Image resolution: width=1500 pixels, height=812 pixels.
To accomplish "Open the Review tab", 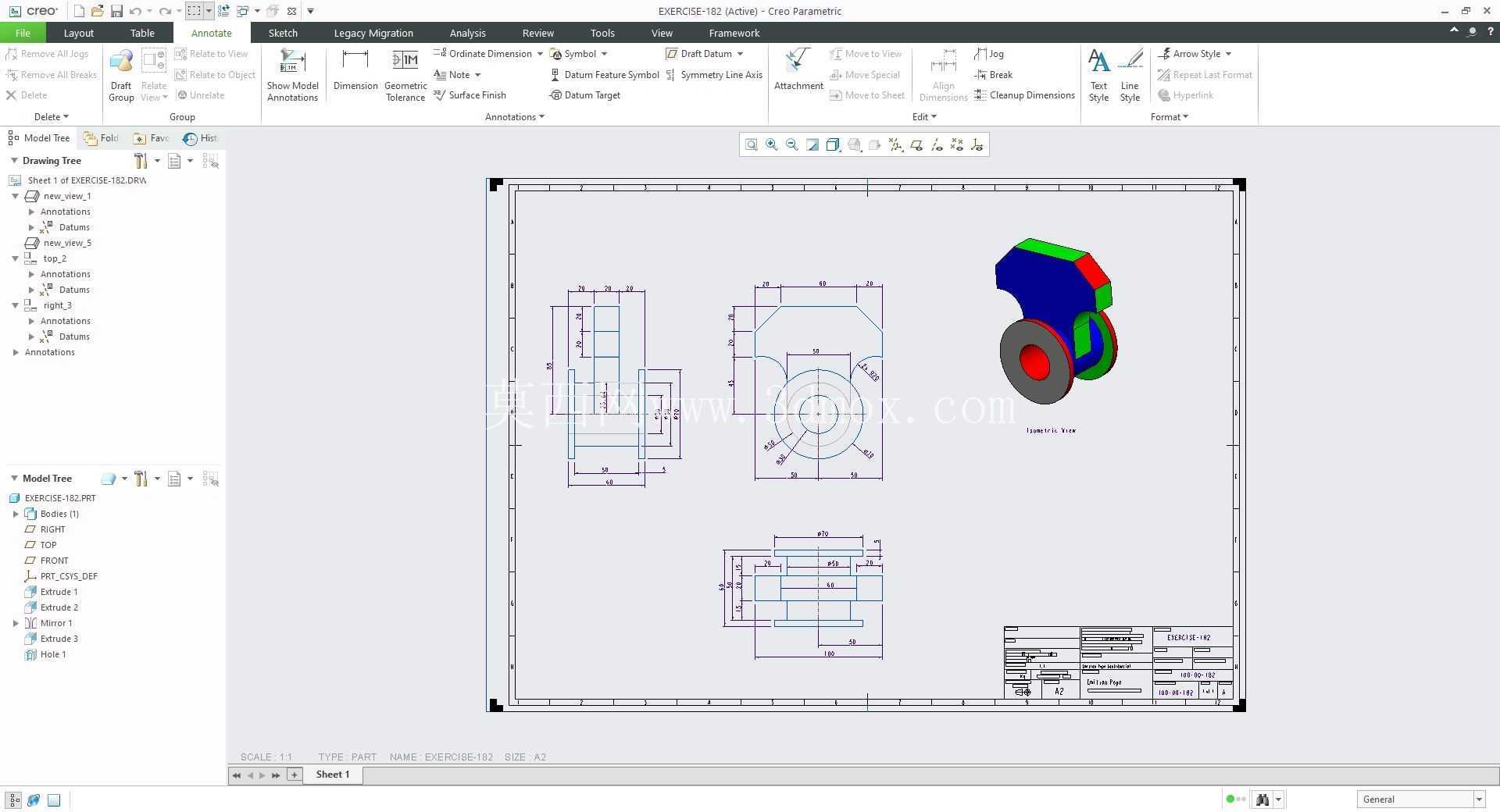I will pos(537,33).
